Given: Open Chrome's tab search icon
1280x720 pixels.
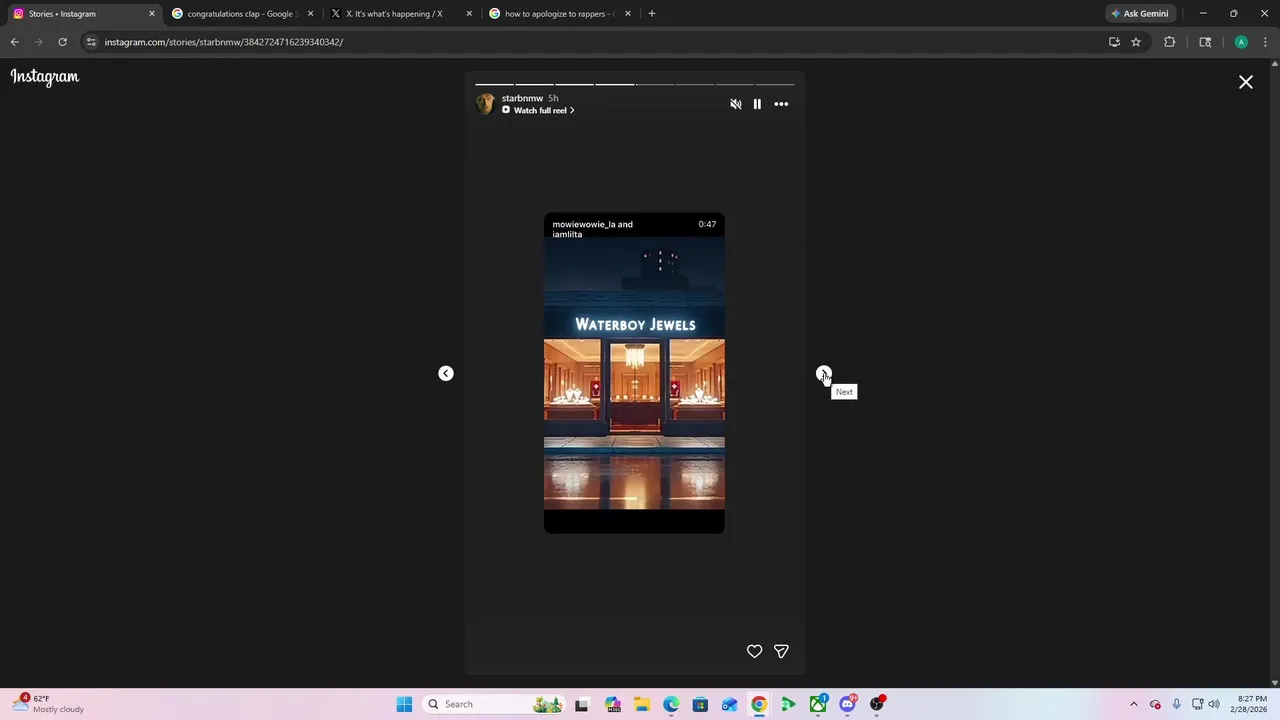Looking at the screenshot, I should point(1205,42).
